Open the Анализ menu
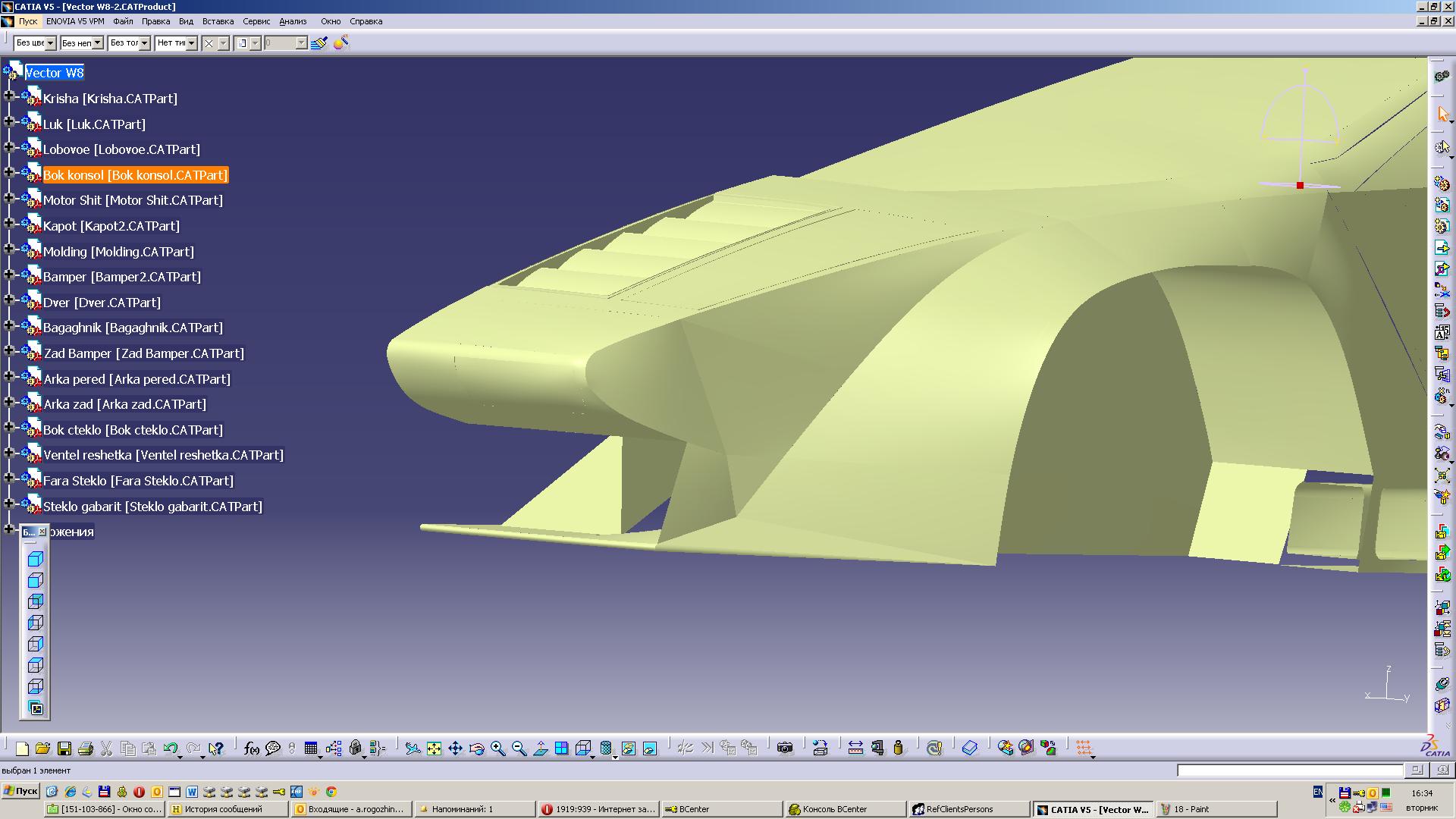The width and height of the screenshot is (1456, 819). [x=293, y=21]
